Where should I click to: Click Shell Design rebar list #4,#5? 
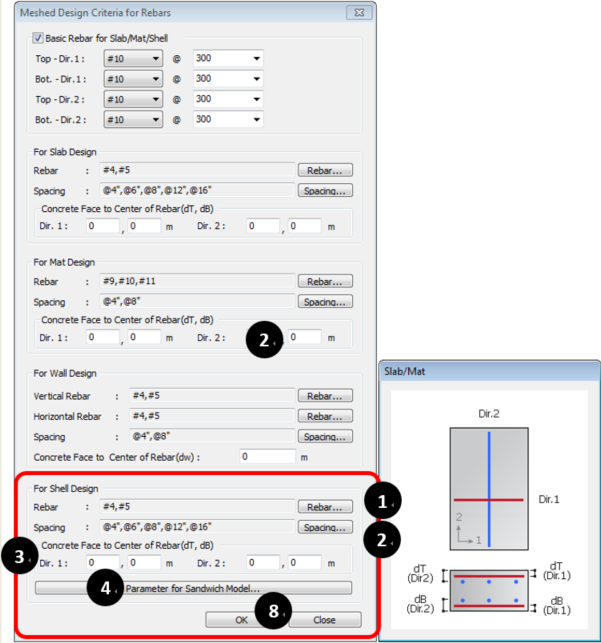[197, 506]
